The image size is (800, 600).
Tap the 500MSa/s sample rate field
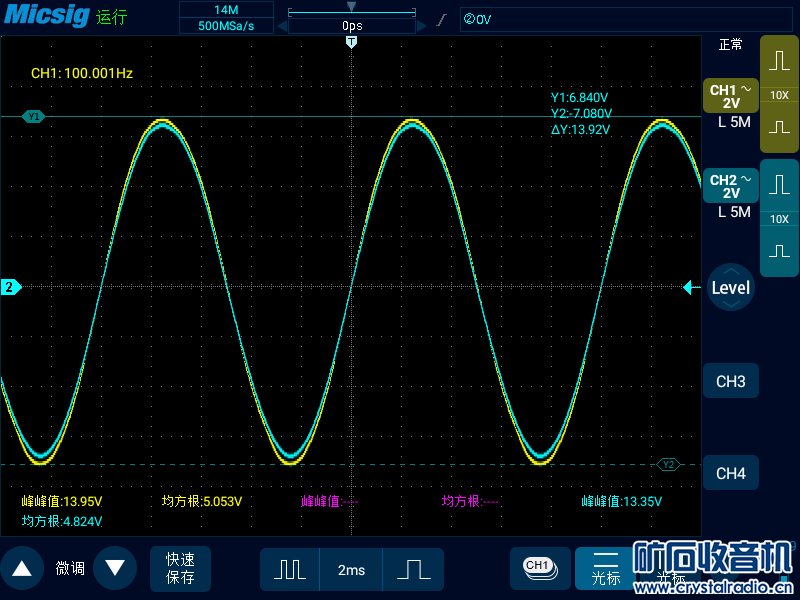coord(227,26)
